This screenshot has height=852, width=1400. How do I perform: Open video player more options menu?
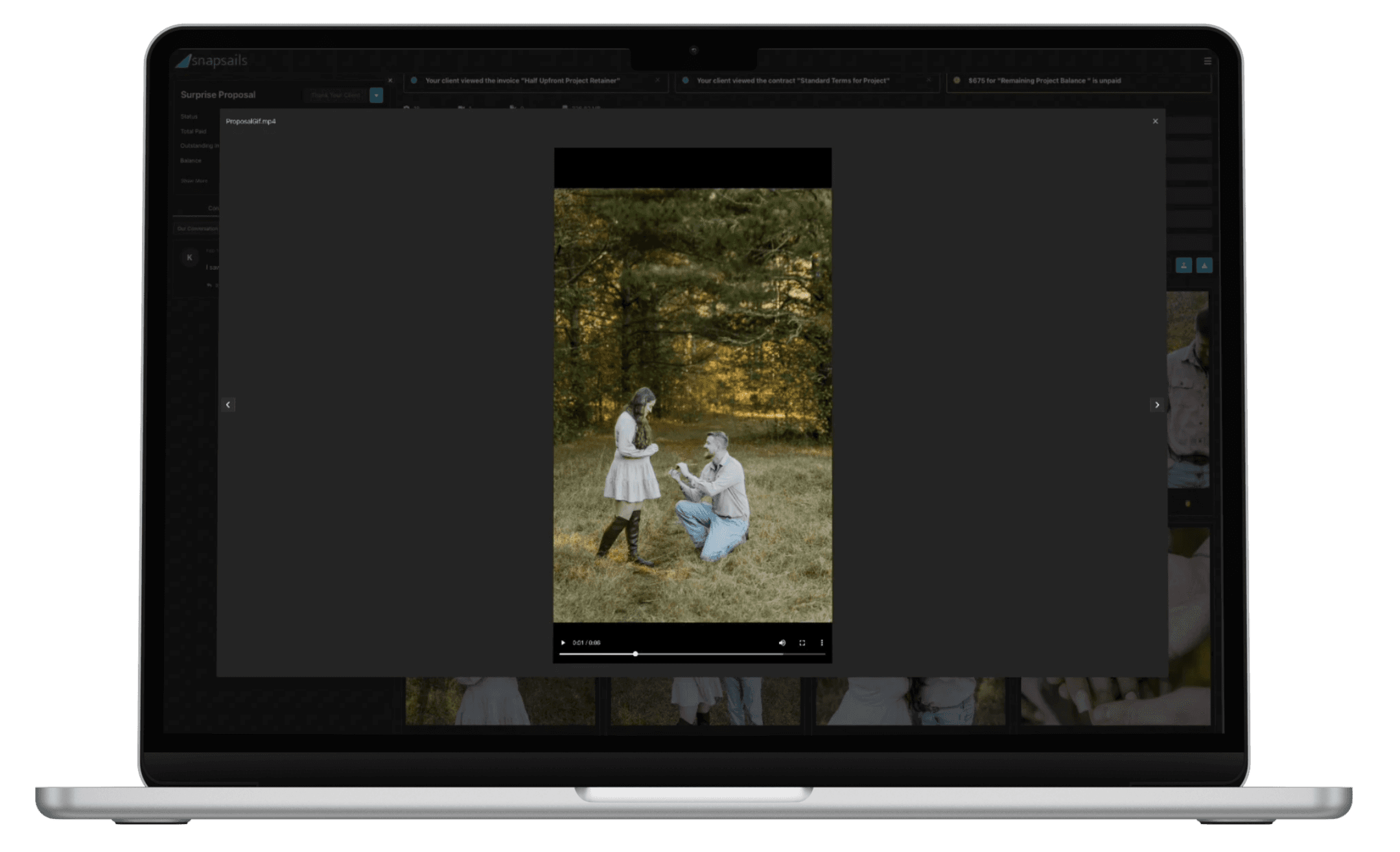coord(822,643)
